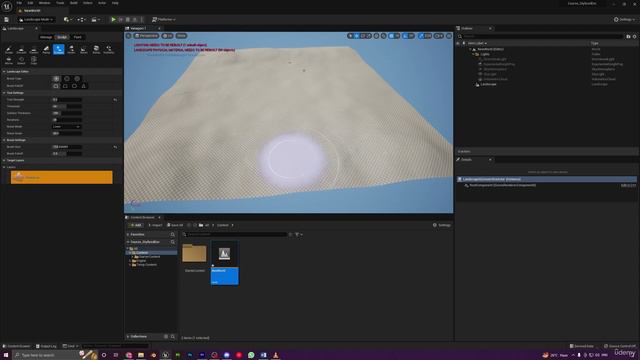Click Save All in Content Browser

[175, 225]
